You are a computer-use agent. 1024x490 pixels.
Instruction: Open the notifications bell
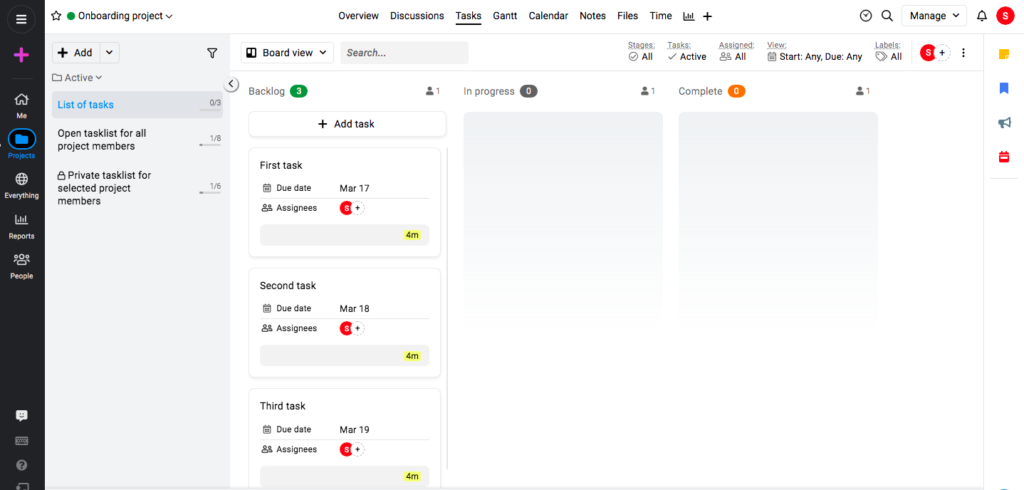[x=982, y=16]
